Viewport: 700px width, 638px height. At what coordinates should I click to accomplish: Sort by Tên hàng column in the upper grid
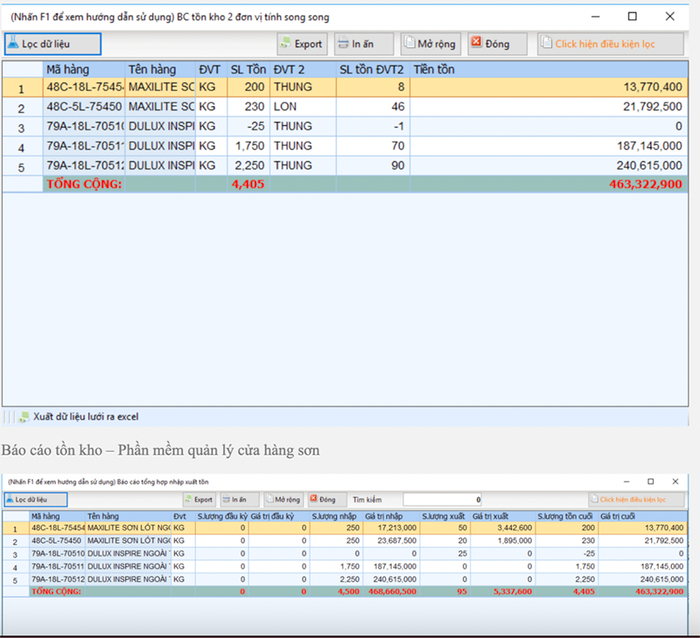pyautogui.click(x=160, y=70)
